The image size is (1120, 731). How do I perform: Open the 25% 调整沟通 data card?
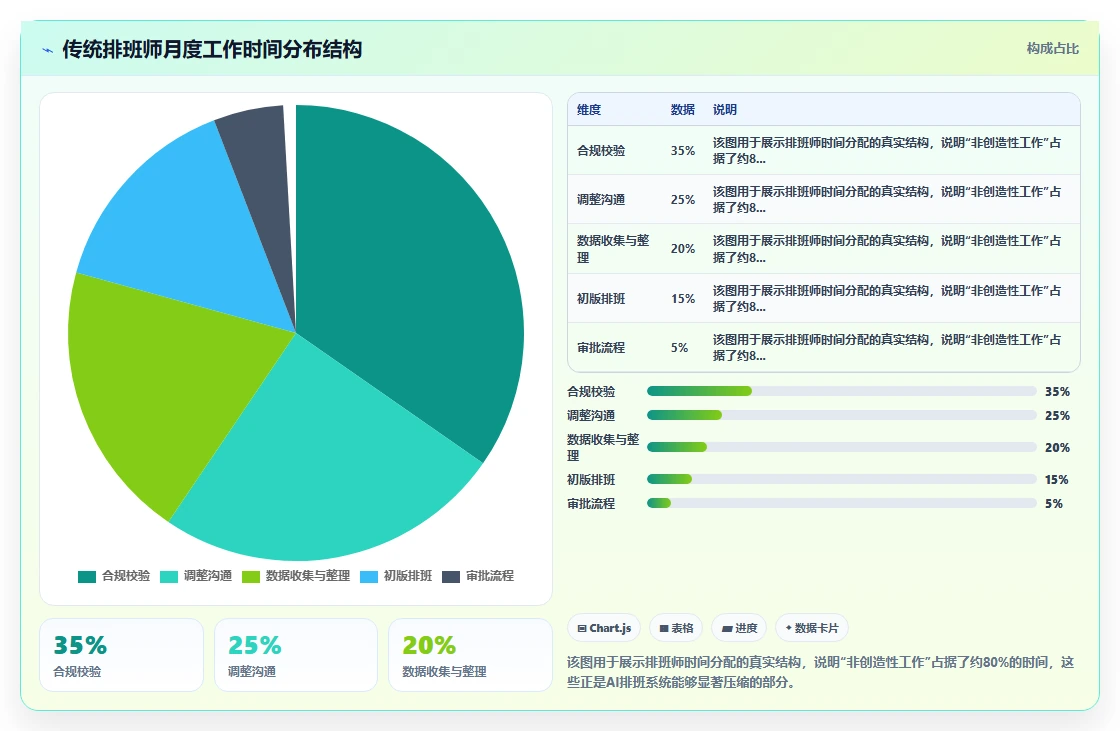tap(296, 655)
